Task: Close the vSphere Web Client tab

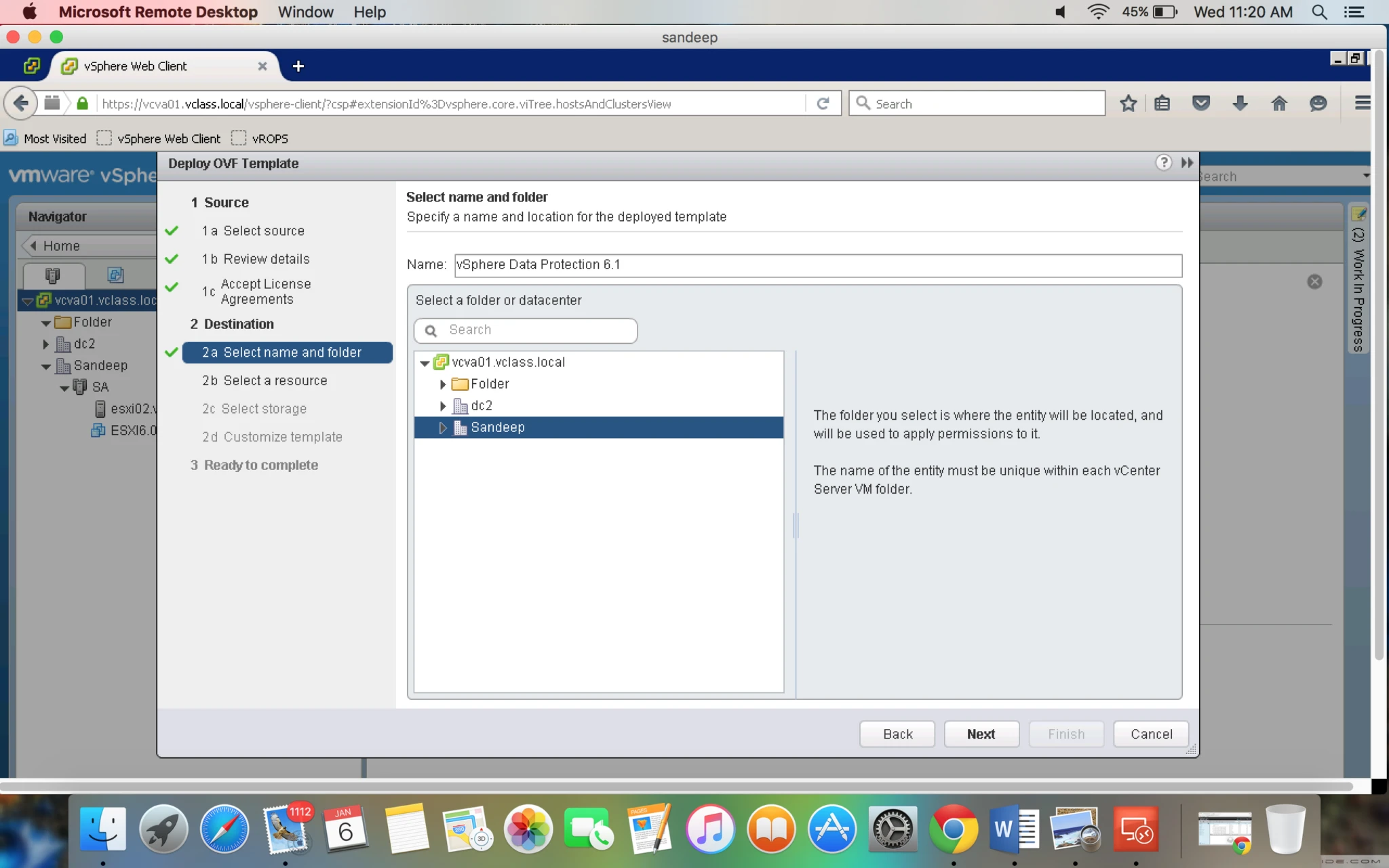Action: pyautogui.click(x=262, y=66)
